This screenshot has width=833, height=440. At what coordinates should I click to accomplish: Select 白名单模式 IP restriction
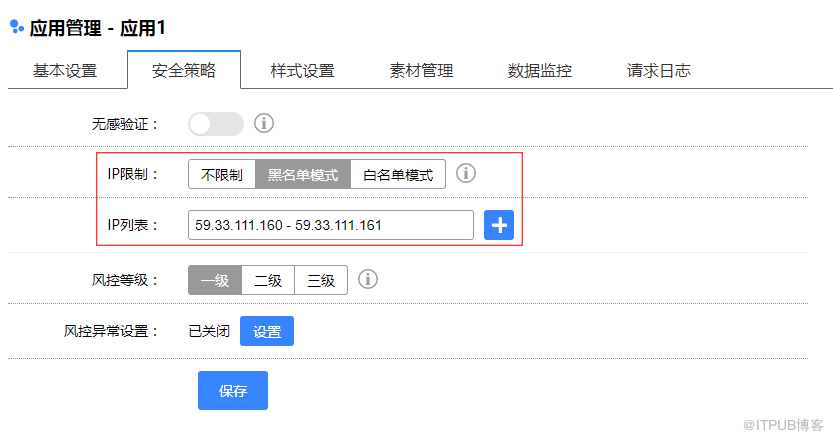pyautogui.click(x=398, y=174)
